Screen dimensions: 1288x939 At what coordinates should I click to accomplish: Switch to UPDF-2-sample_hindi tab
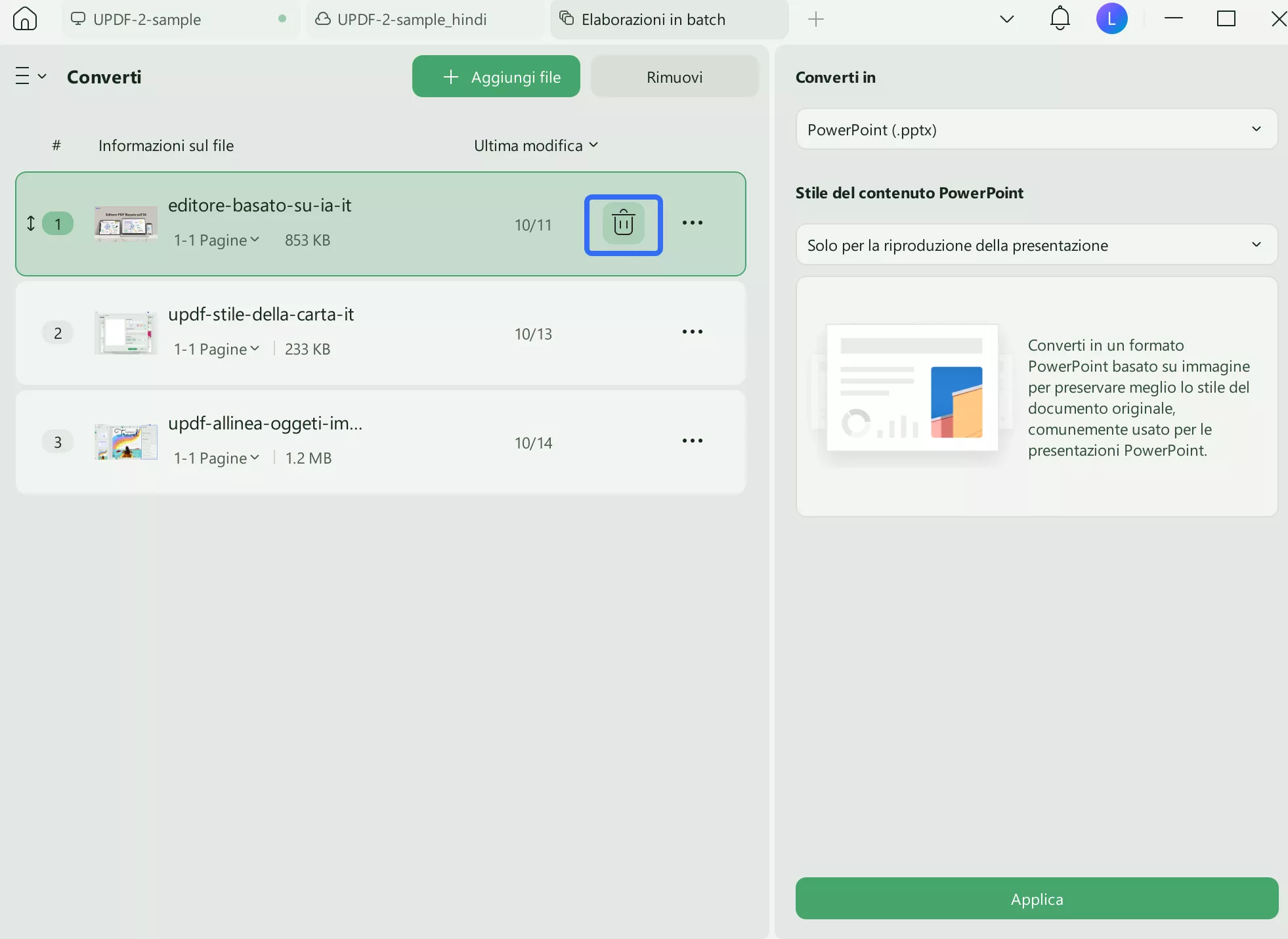click(x=412, y=20)
